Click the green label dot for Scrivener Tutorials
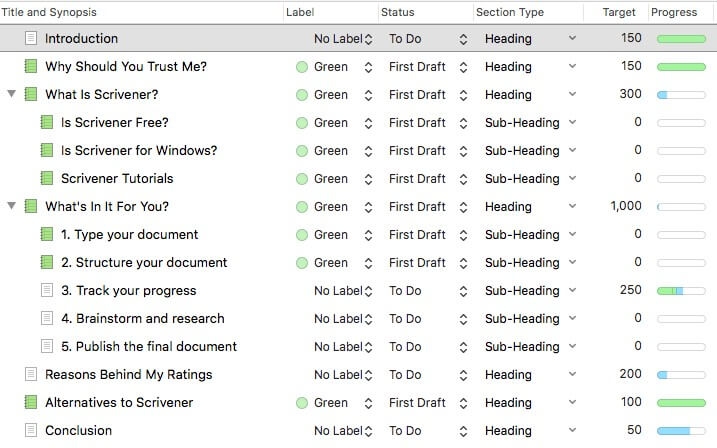Screen dimensions: 717x448 (302, 179)
